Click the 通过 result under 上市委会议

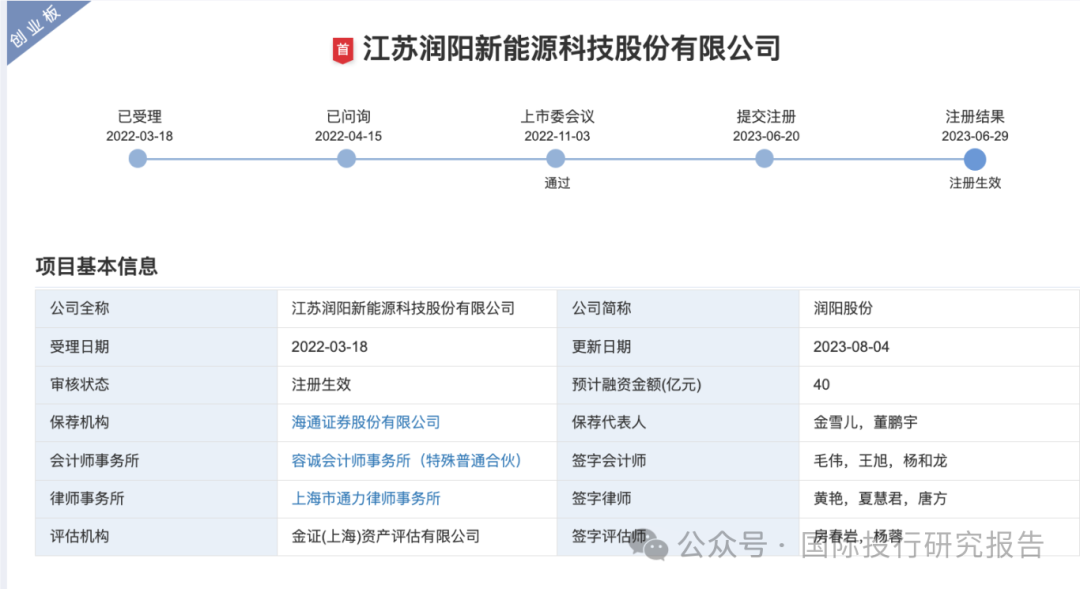pos(557,183)
